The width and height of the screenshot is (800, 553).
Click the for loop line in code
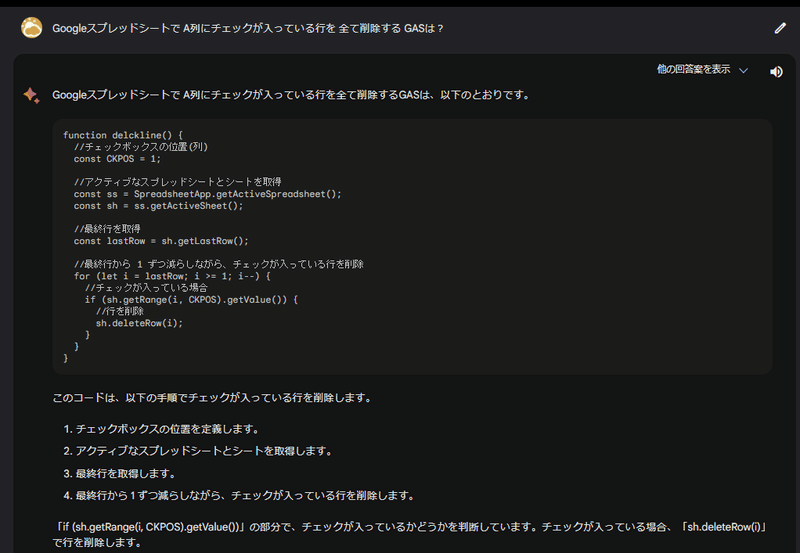(x=172, y=276)
